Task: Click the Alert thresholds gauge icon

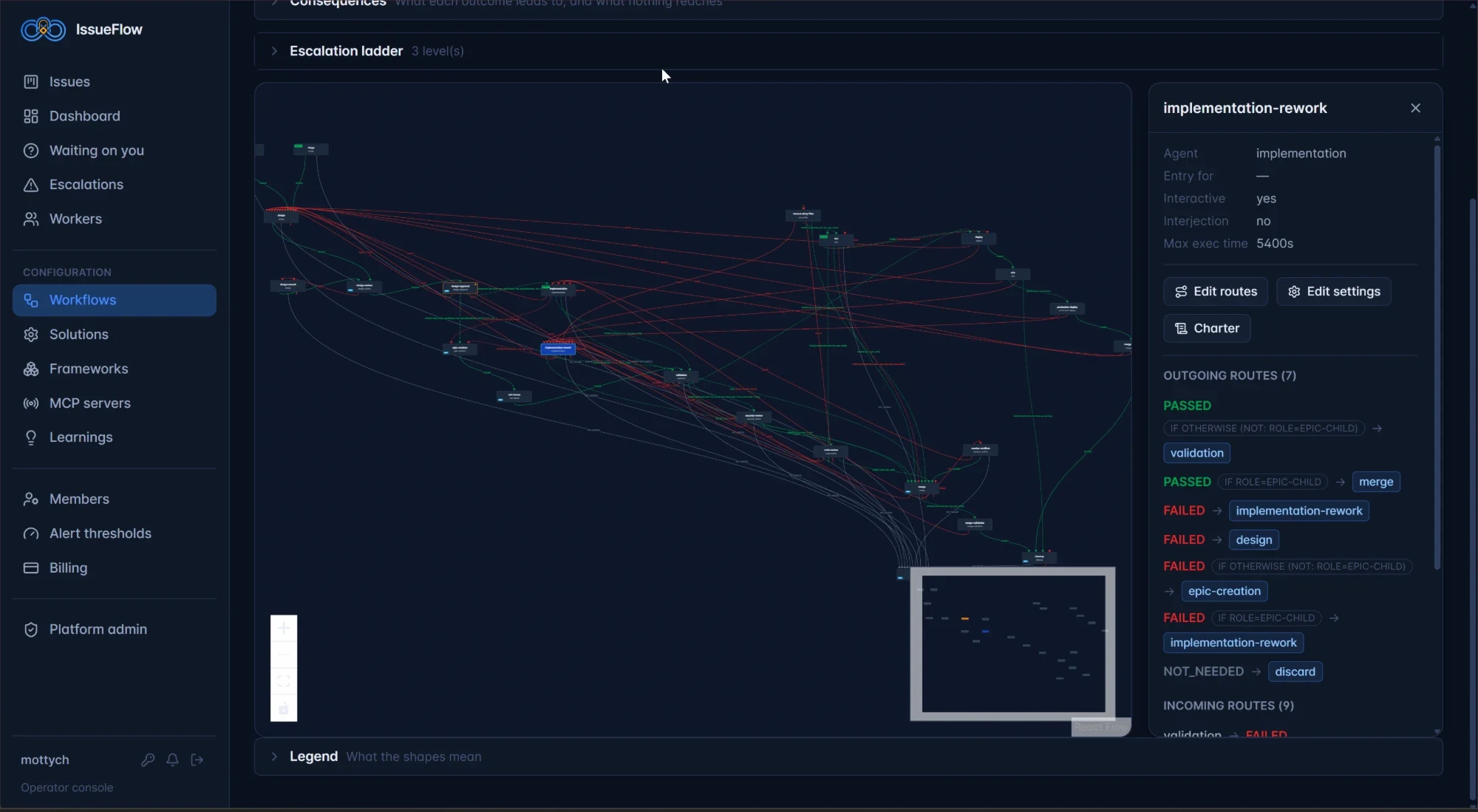Action: pos(31,534)
